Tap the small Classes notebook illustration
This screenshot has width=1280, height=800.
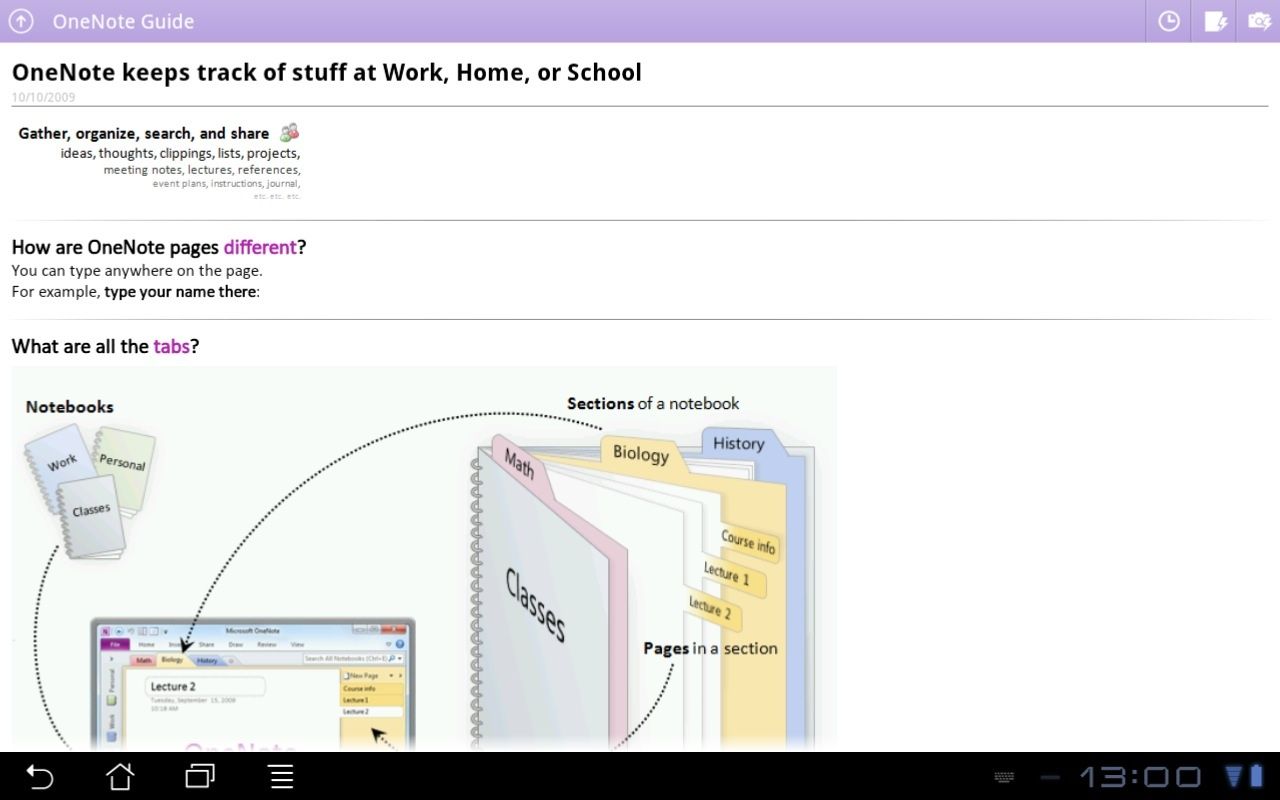point(92,516)
